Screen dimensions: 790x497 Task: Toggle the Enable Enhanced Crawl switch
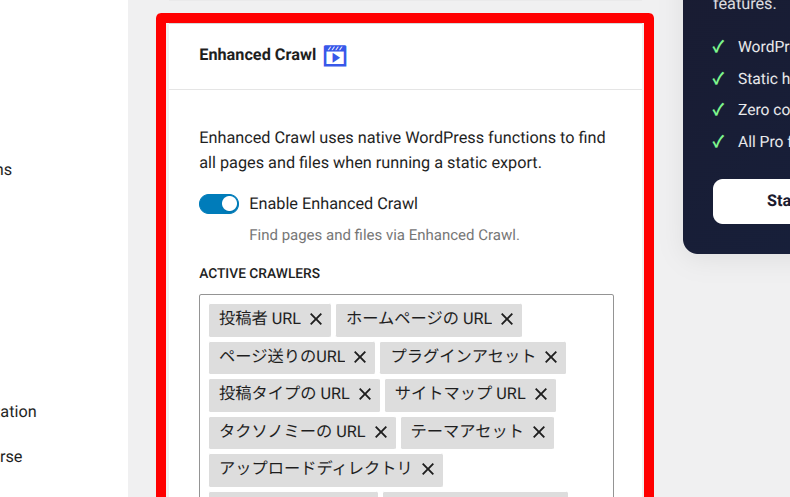coord(219,204)
